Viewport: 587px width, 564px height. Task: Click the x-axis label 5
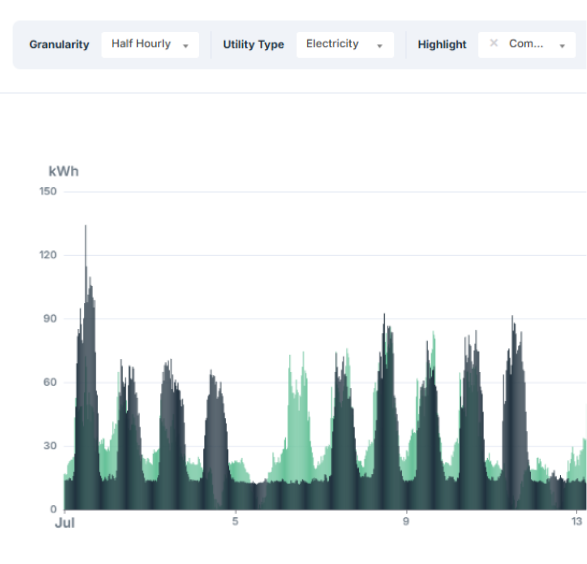point(235,521)
